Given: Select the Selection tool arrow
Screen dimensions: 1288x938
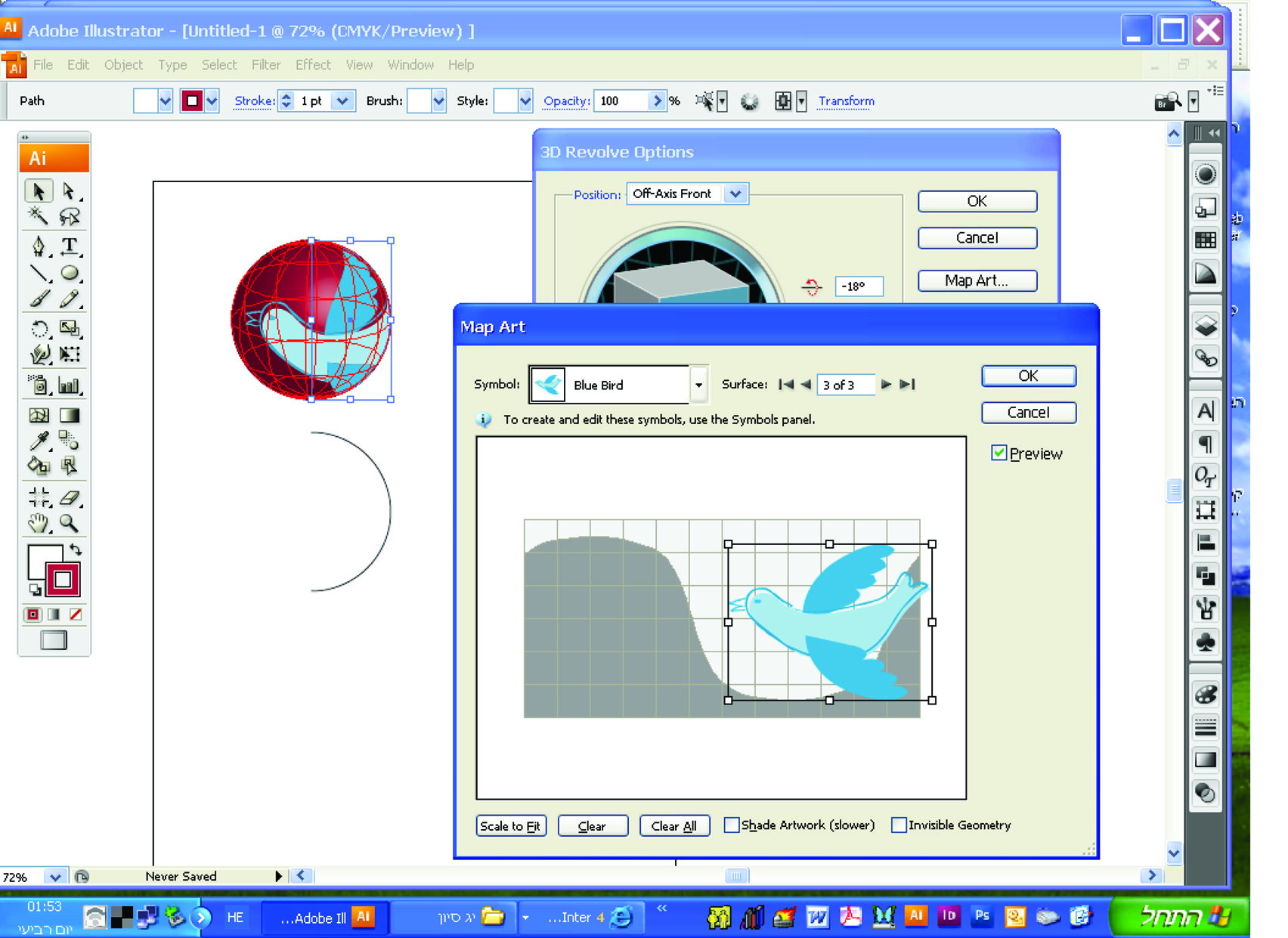Looking at the screenshot, I should tap(39, 191).
